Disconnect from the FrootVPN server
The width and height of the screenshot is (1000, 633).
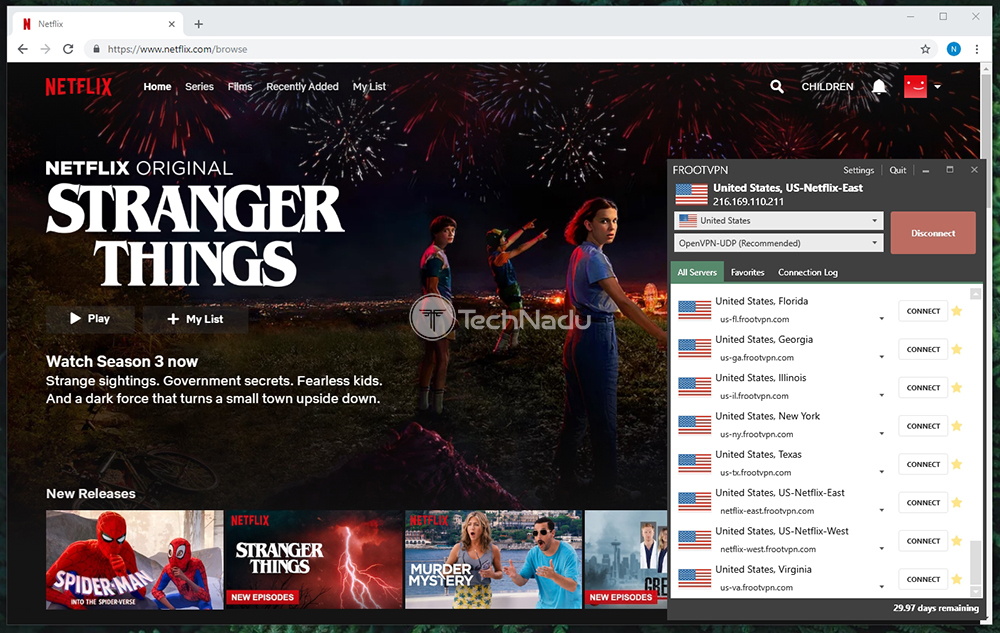[933, 233]
